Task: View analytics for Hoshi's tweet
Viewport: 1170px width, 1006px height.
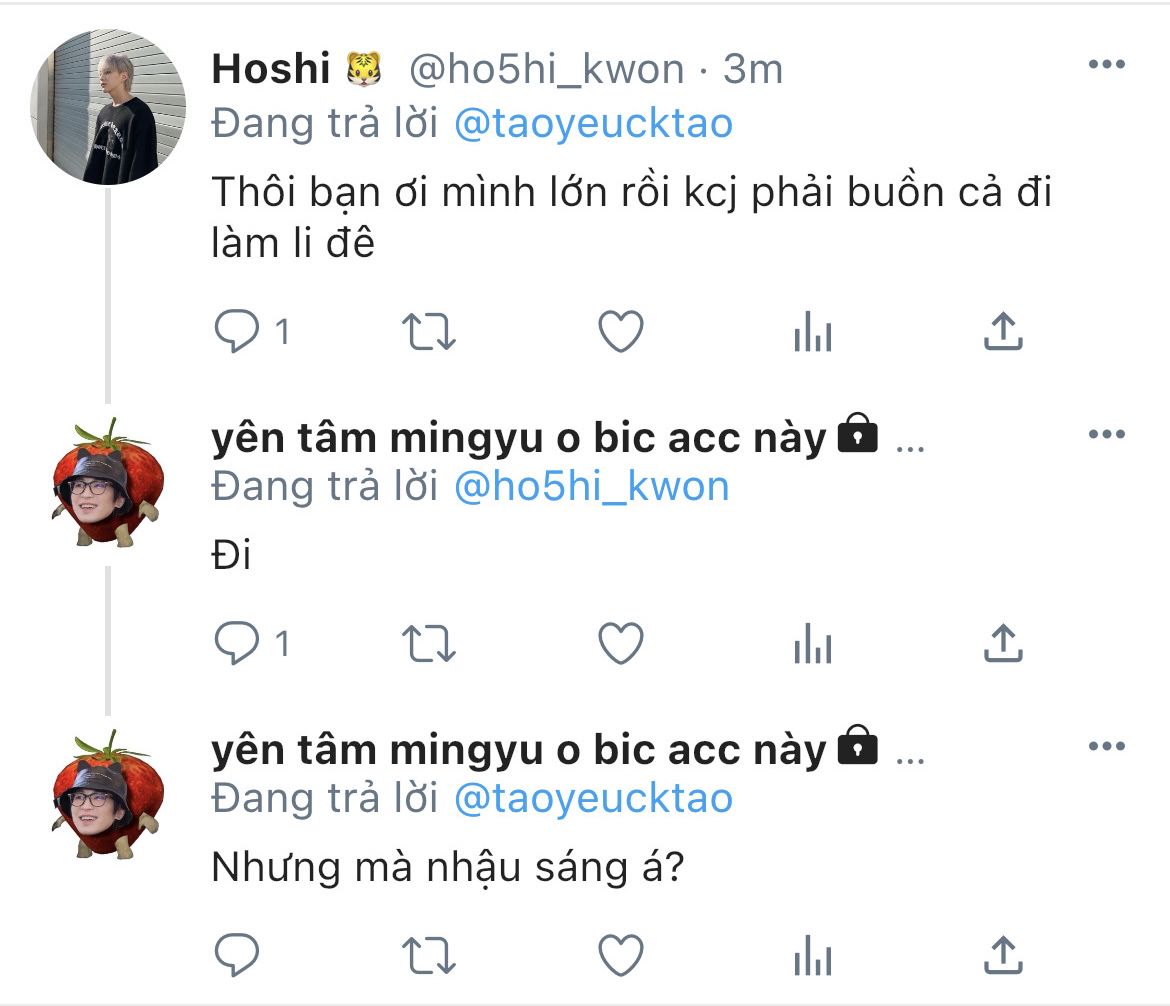Action: click(x=812, y=332)
